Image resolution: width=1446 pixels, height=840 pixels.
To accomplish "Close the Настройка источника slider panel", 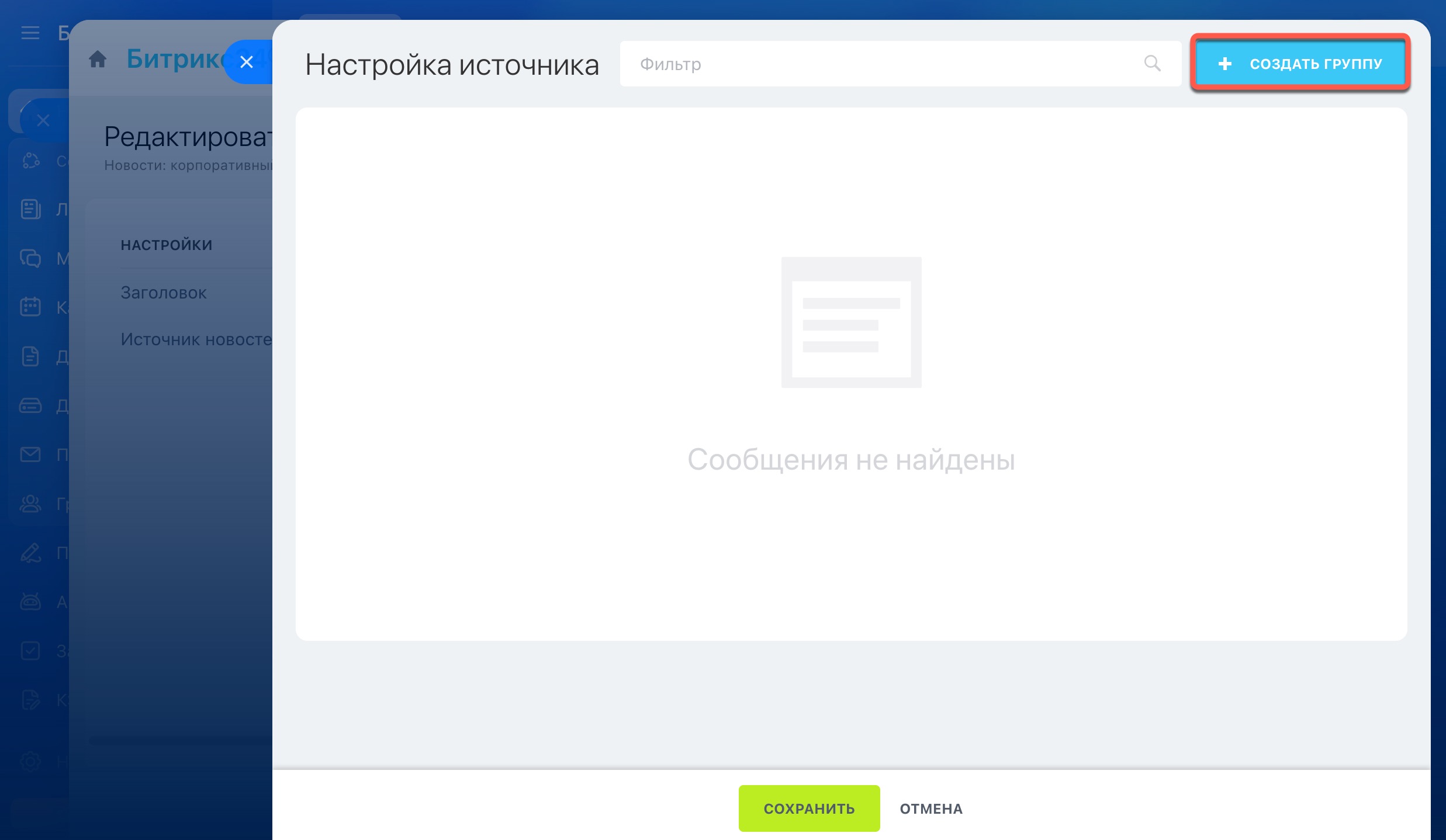I will click(247, 62).
